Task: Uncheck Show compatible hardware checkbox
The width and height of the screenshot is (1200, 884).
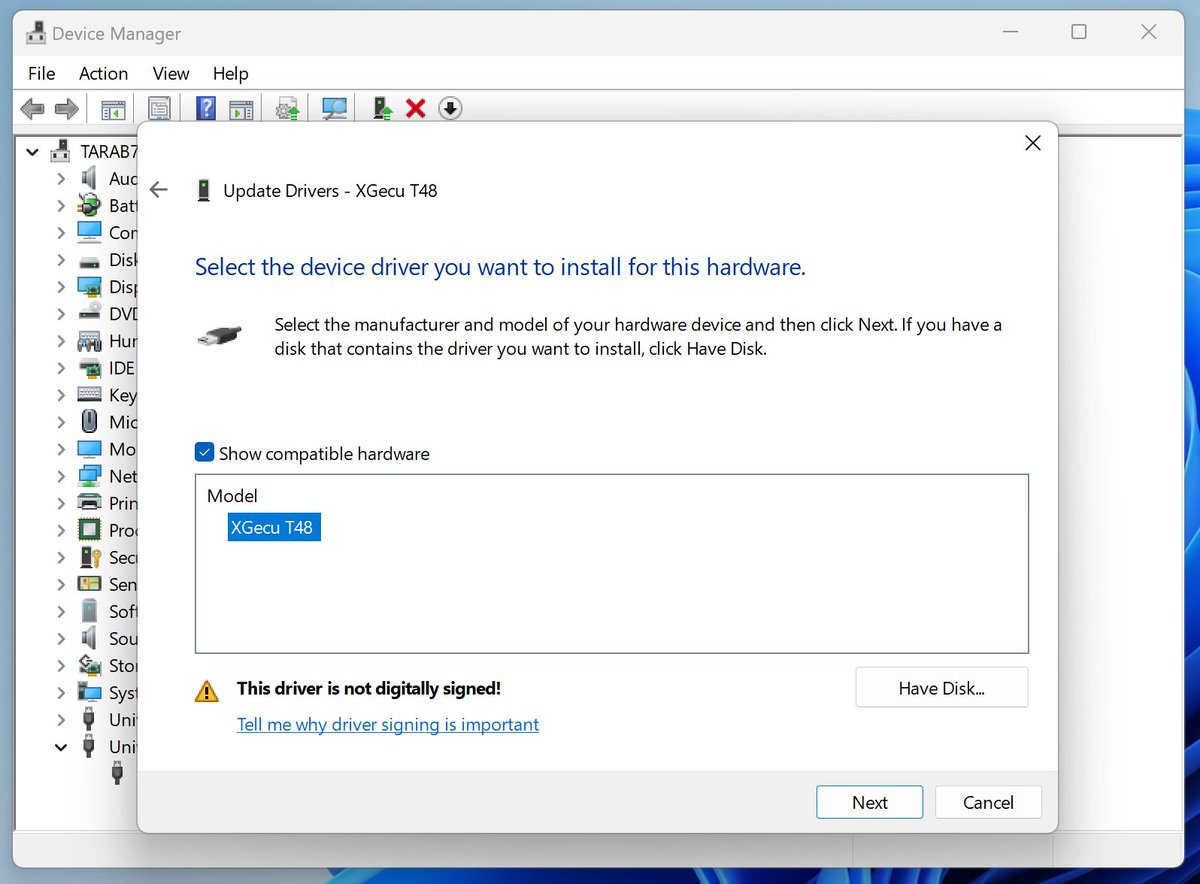Action: point(204,453)
